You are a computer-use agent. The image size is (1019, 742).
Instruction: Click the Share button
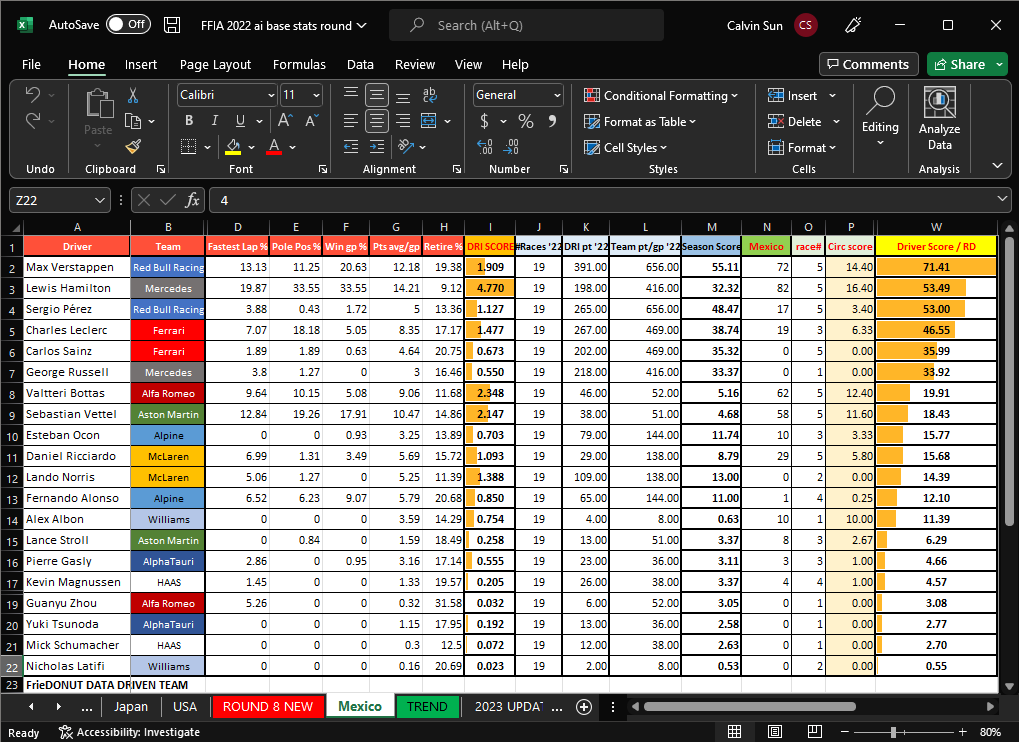click(959, 64)
